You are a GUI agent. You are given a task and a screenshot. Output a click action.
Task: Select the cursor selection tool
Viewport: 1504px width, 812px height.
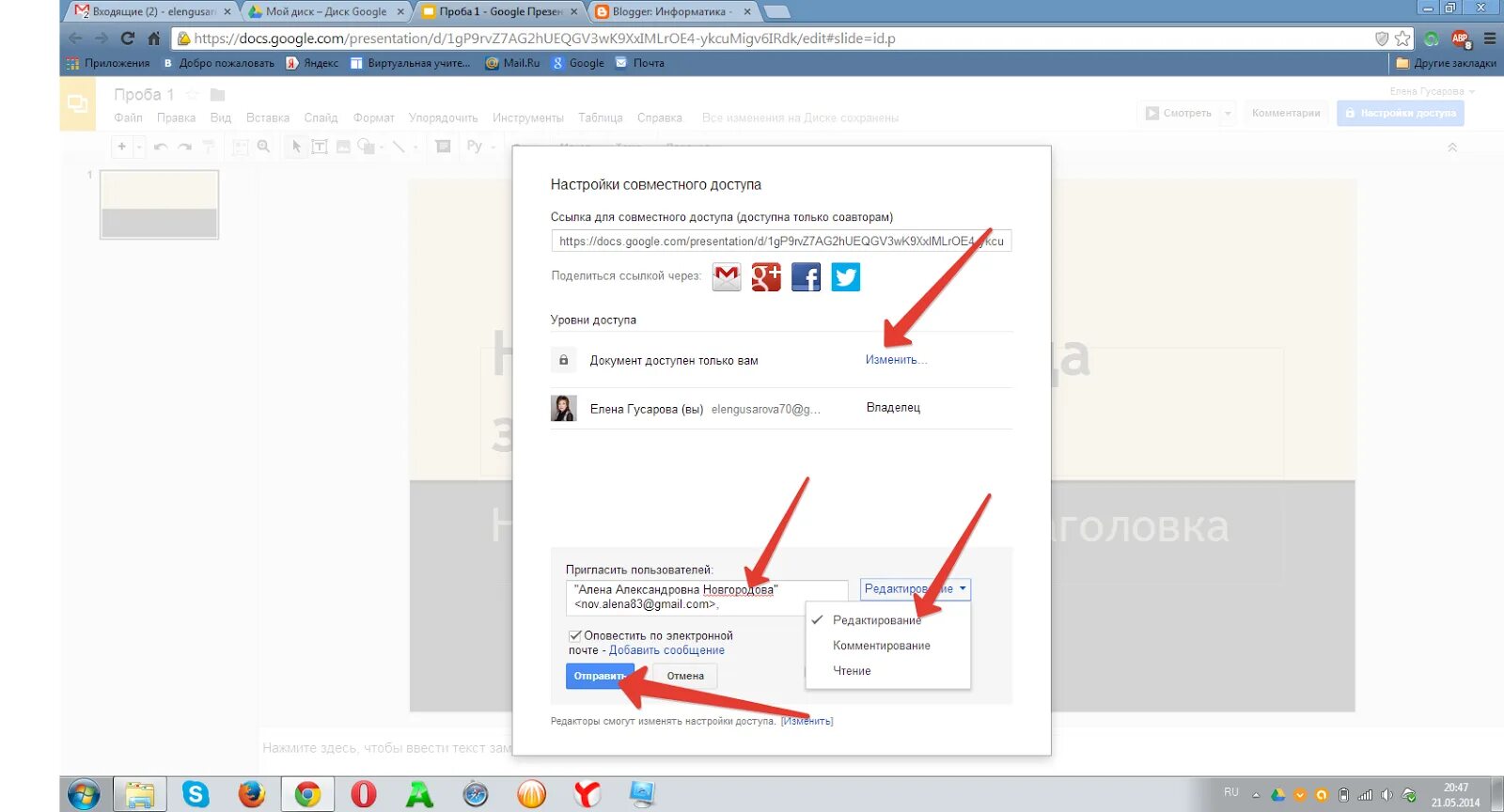[x=296, y=147]
